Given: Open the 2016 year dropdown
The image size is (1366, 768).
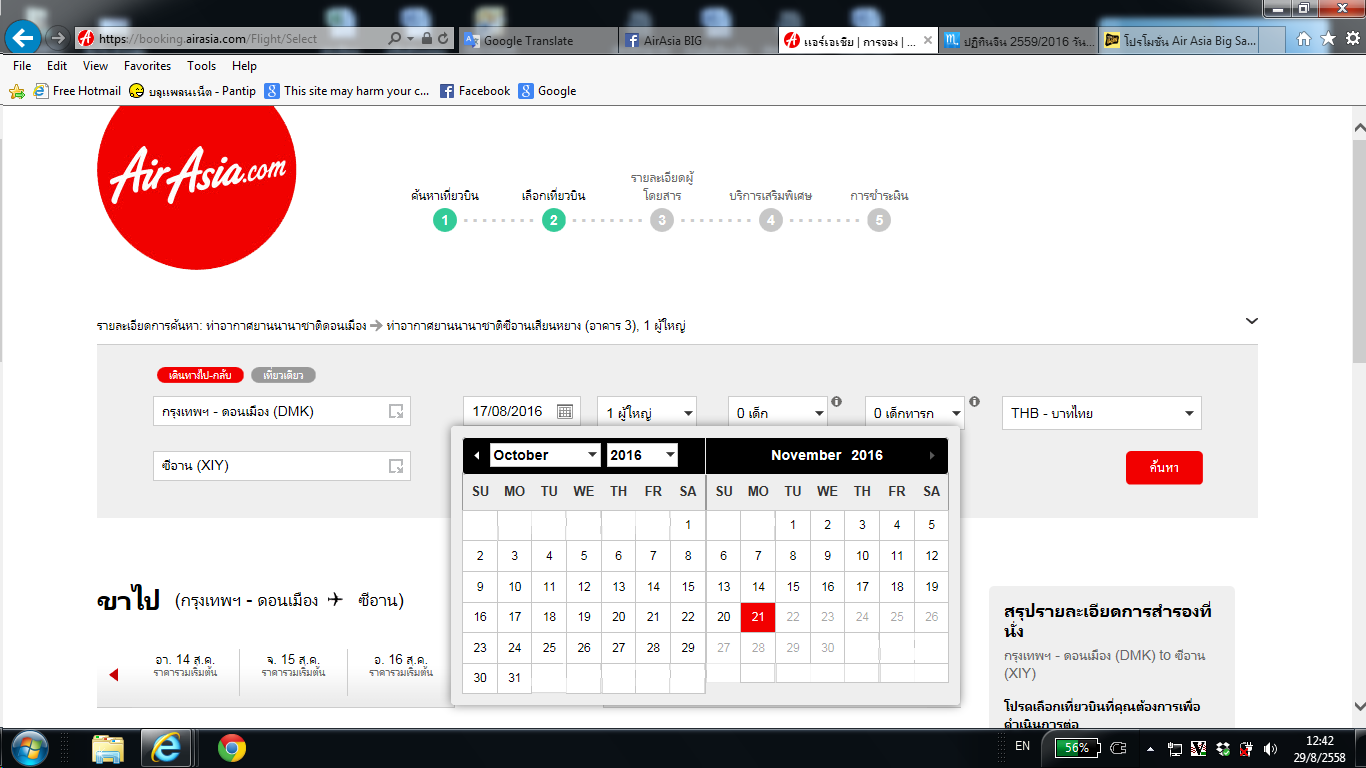Looking at the screenshot, I should tap(642, 455).
